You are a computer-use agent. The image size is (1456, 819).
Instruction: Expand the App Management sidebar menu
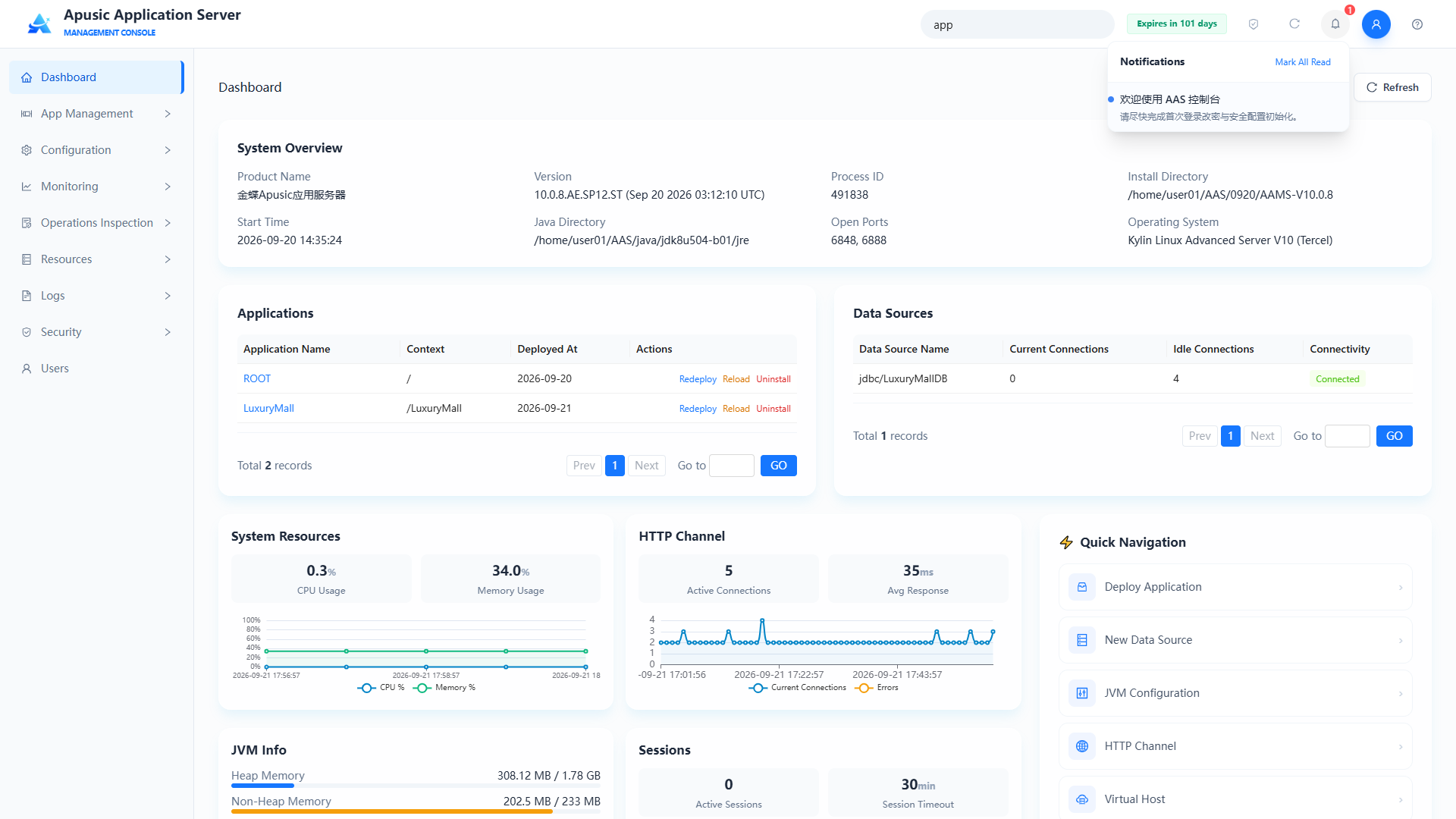96,114
